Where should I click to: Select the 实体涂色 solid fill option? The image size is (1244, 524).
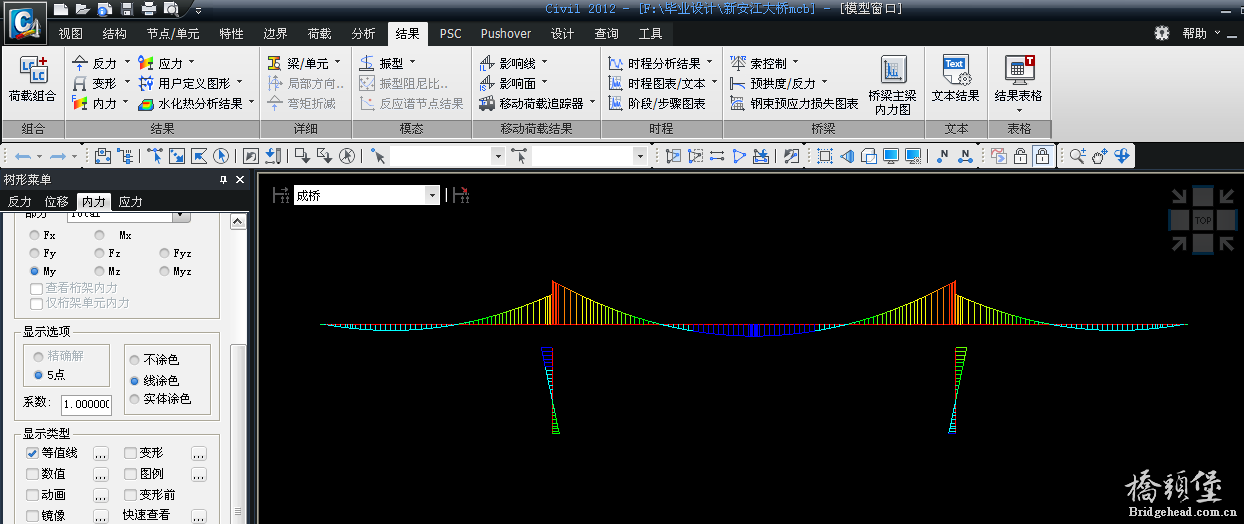[136, 398]
